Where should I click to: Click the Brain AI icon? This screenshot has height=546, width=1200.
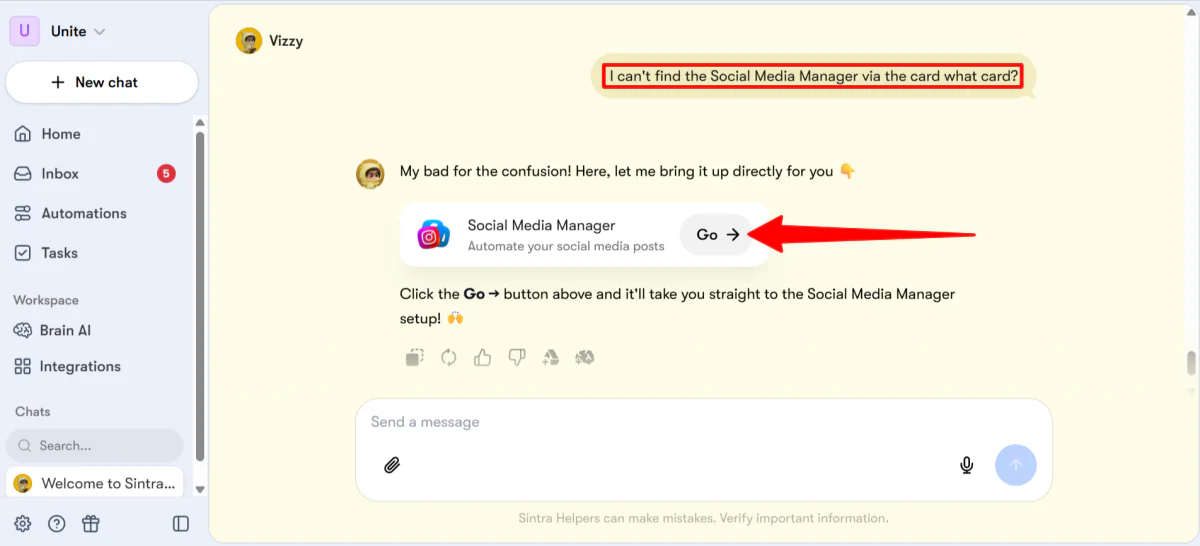click(23, 330)
